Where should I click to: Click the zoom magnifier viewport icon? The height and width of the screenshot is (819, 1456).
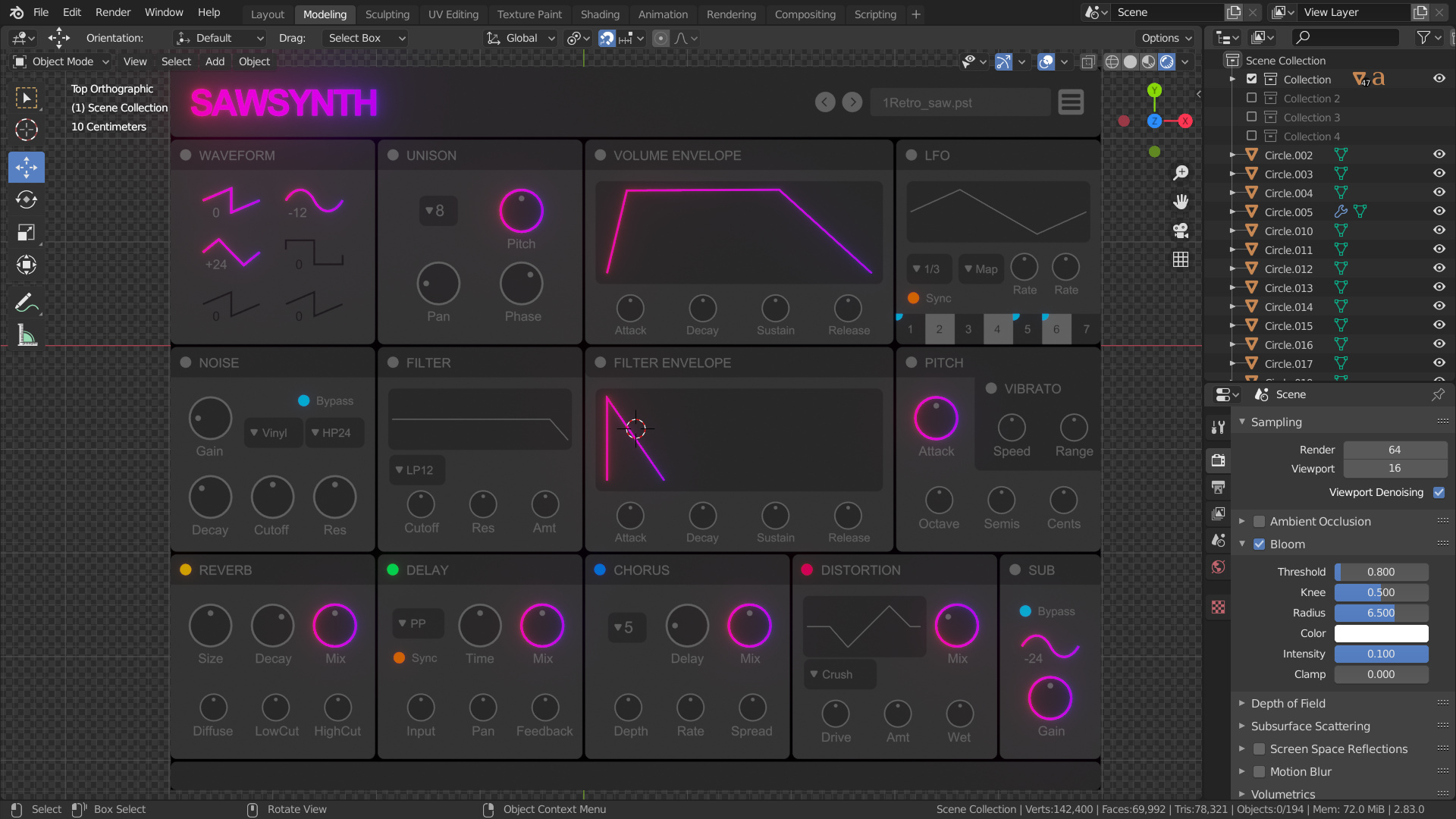point(1181,173)
